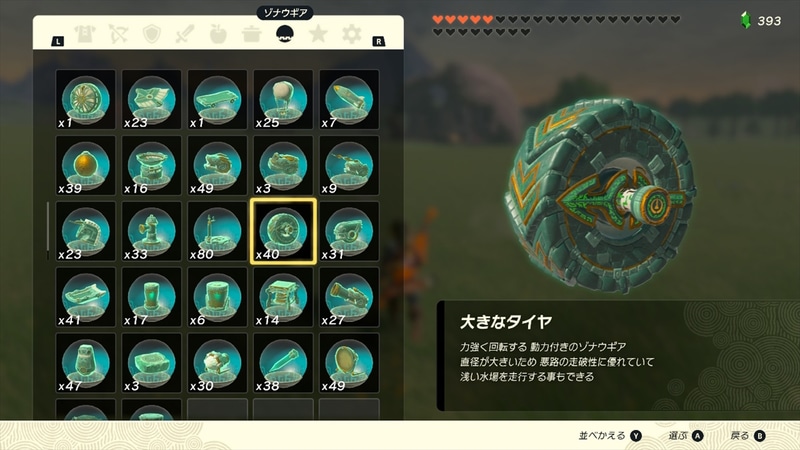
Task: Click the 選ぶ A select button
Action: 686,436
